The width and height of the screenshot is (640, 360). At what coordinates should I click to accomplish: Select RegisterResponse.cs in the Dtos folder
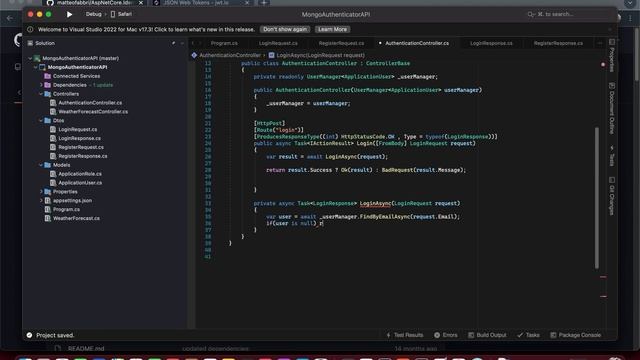coord(82,156)
